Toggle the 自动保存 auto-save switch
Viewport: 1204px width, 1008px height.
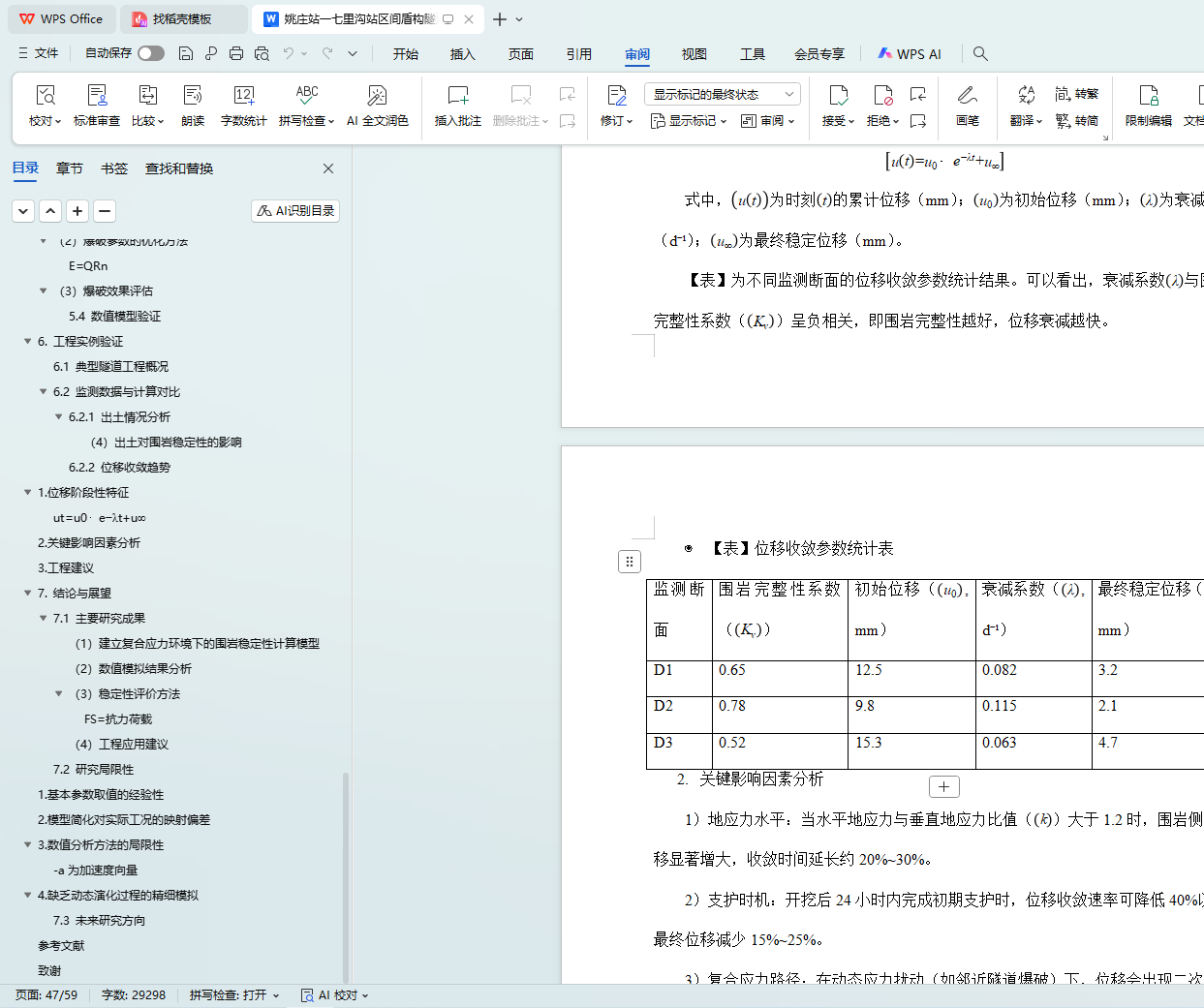150,53
